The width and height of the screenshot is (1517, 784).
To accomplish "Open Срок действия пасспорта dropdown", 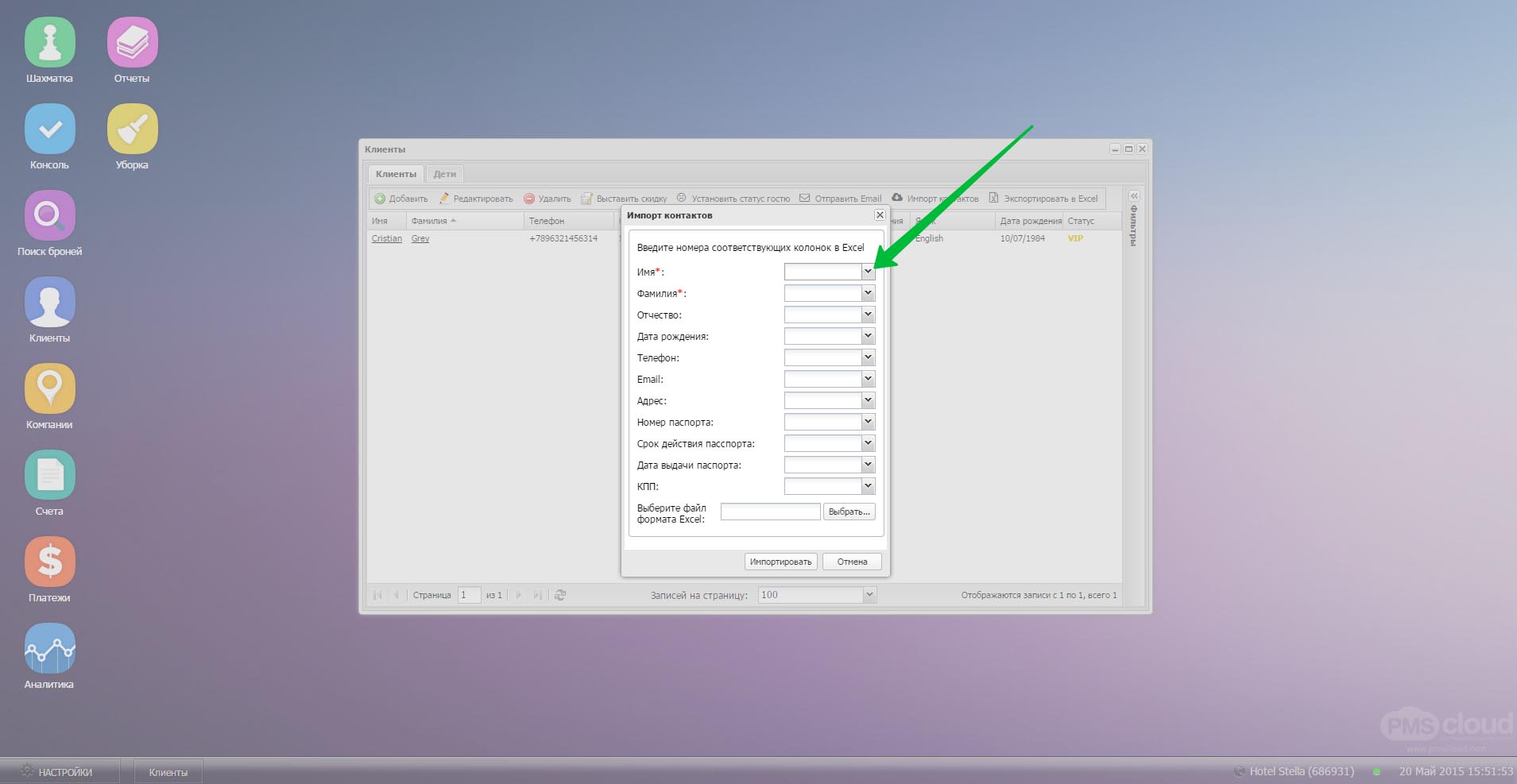I will [x=868, y=443].
